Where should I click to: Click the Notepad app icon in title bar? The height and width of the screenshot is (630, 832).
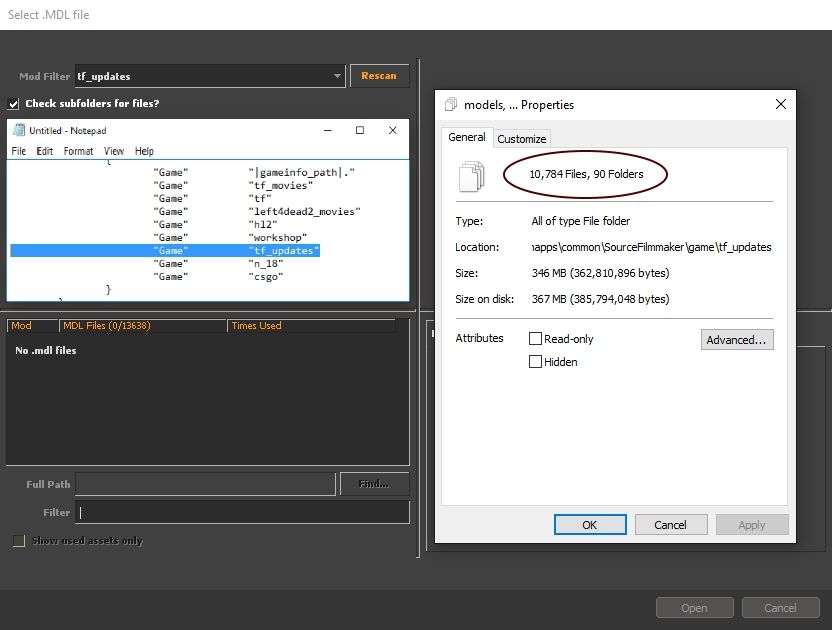19,131
